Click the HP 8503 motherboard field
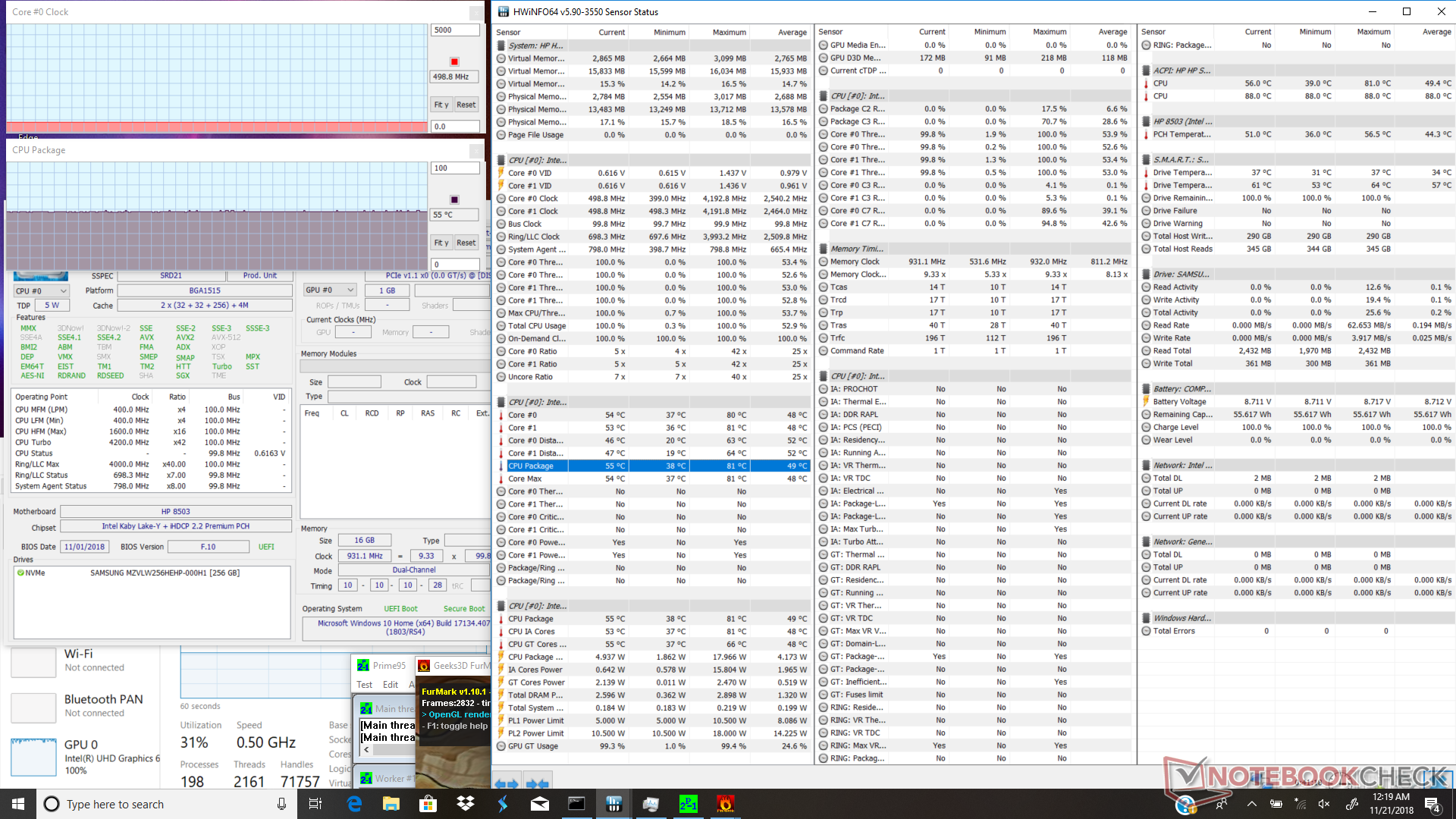1456x819 pixels. [176, 512]
